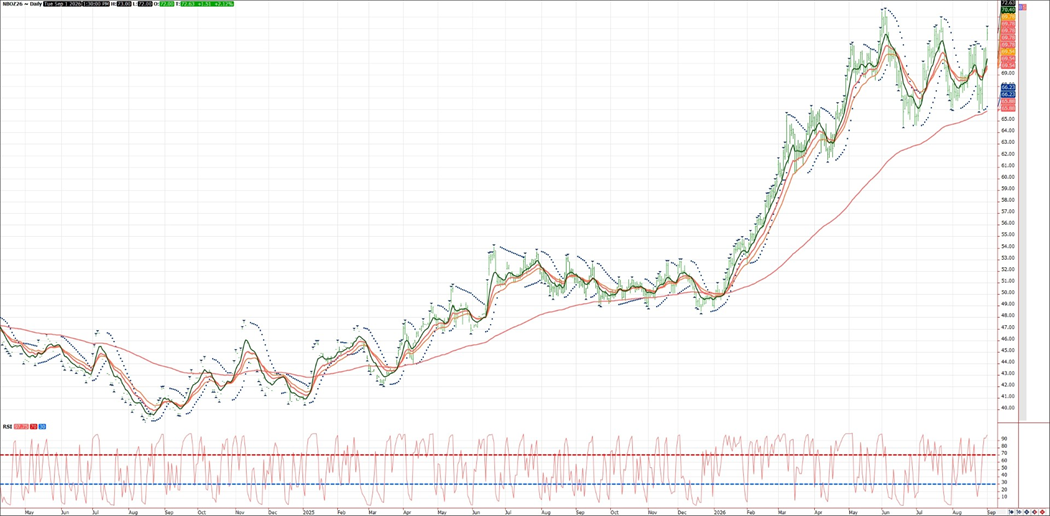This screenshot has height=516, width=1050.
Task: Click the small flag icon beside the price axis
Action: tap(1023, 7)
